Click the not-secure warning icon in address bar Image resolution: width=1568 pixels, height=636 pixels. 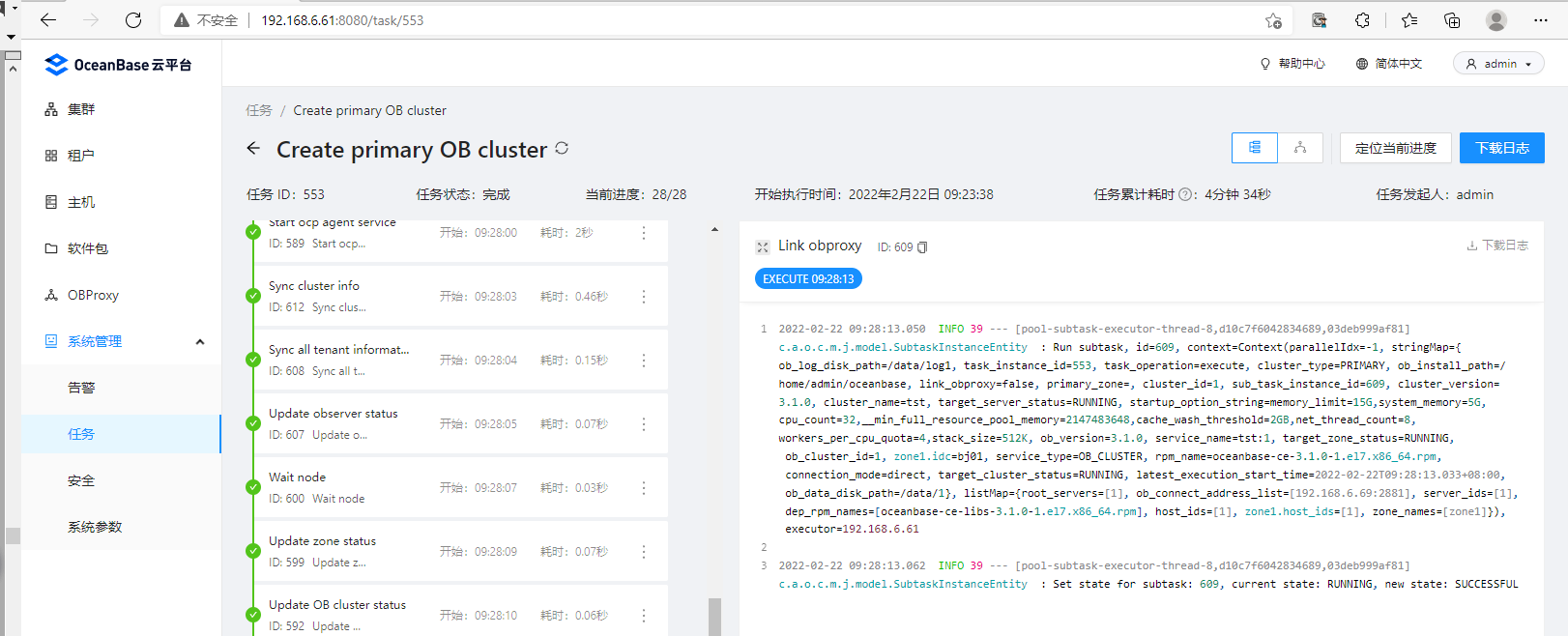click(x=181, y=20)
